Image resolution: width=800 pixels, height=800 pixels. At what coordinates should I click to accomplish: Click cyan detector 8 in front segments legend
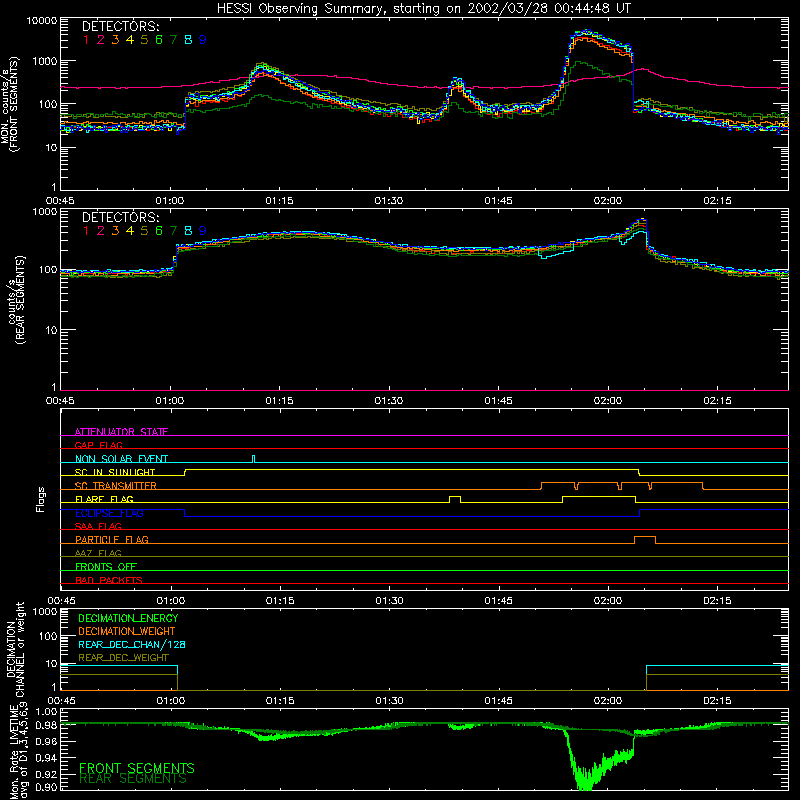pyautogui.click(x=188, y=40)
